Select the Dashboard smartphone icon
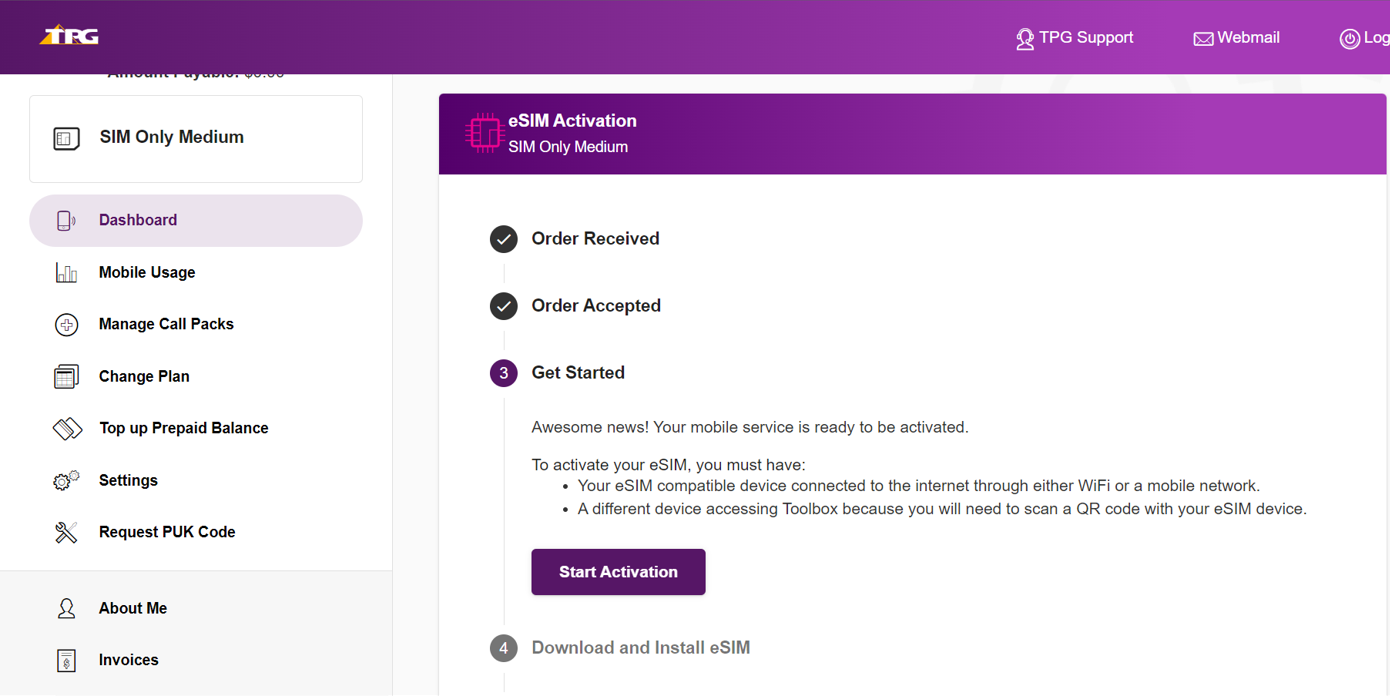Image resolution: width=1390 pixels, height=696 pixels. 65,220
